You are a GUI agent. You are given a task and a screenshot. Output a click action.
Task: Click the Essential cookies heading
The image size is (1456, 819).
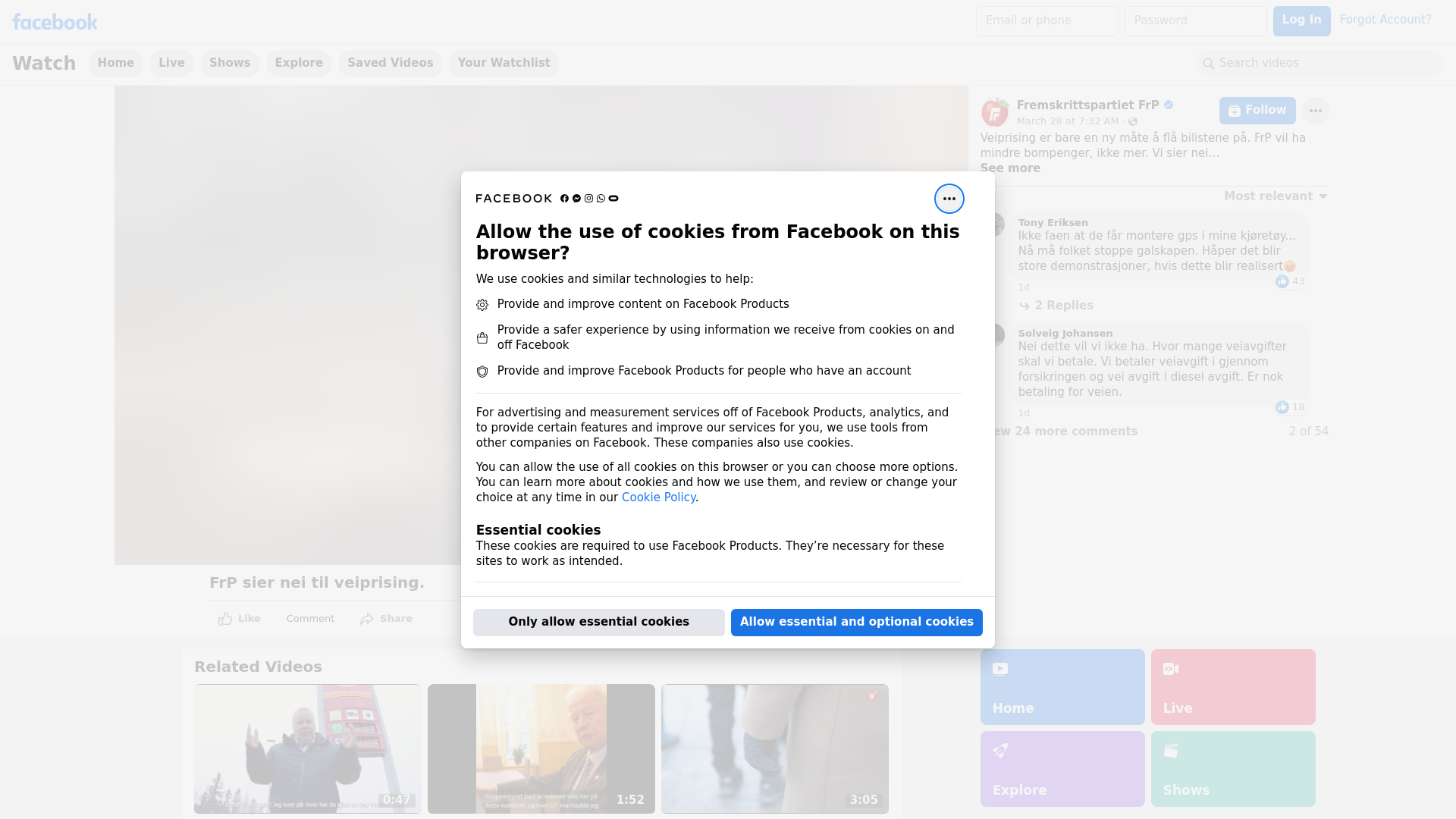coord(538,530)
